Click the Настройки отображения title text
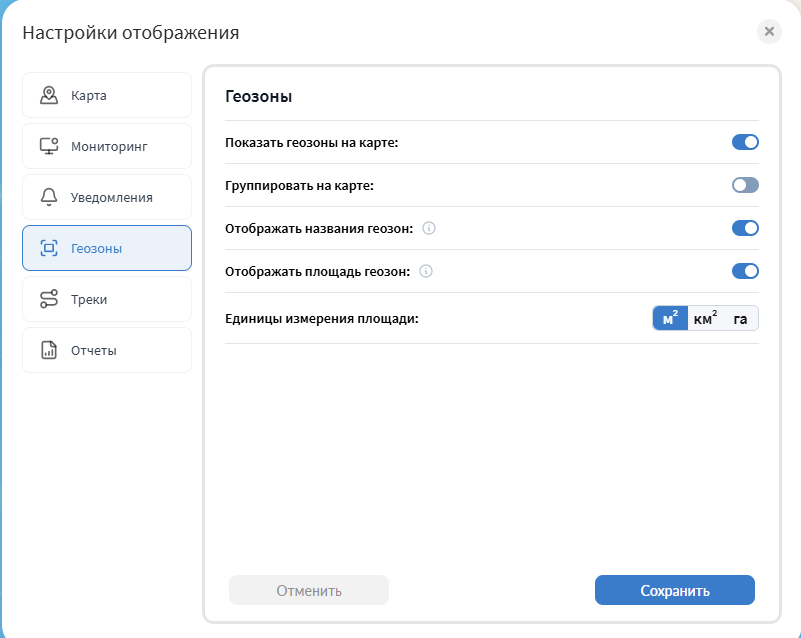Image resolution: width=801 pixels, height=638 pixels. point(131,32)
